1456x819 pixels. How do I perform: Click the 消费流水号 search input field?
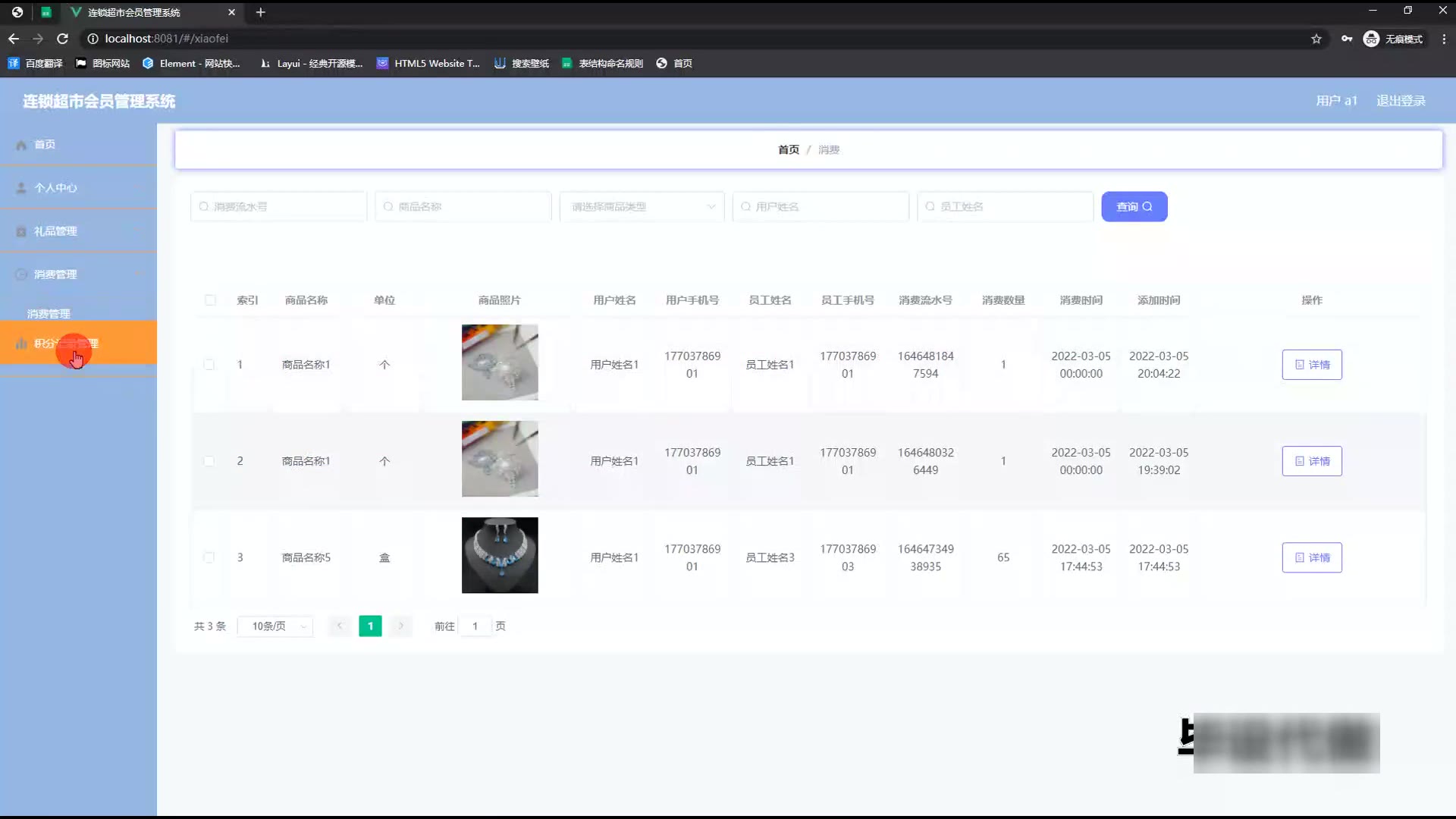coord(279,207)
